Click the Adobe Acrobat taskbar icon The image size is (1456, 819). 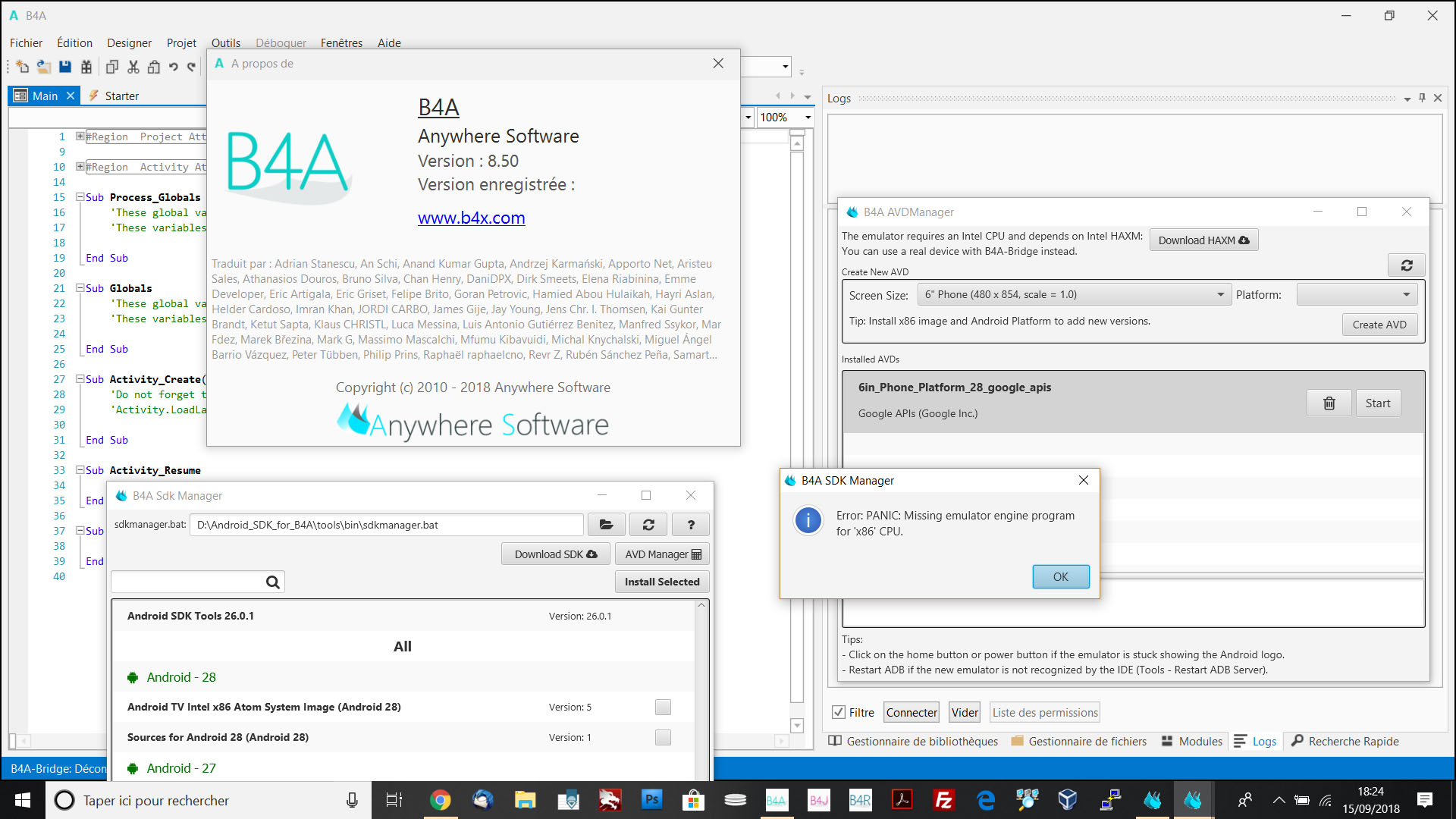point(902,800)
